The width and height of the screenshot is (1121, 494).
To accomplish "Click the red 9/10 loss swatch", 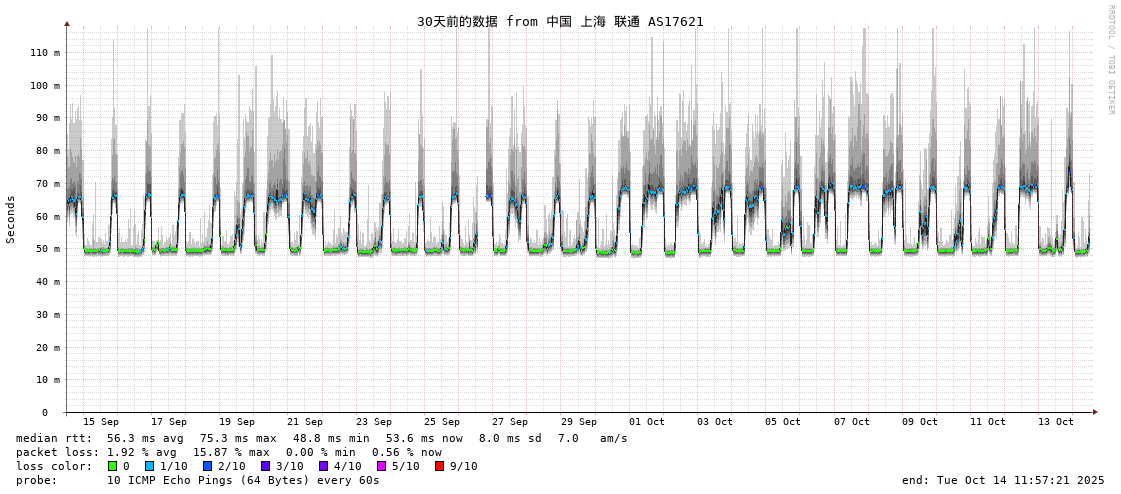I will point(439,466).
